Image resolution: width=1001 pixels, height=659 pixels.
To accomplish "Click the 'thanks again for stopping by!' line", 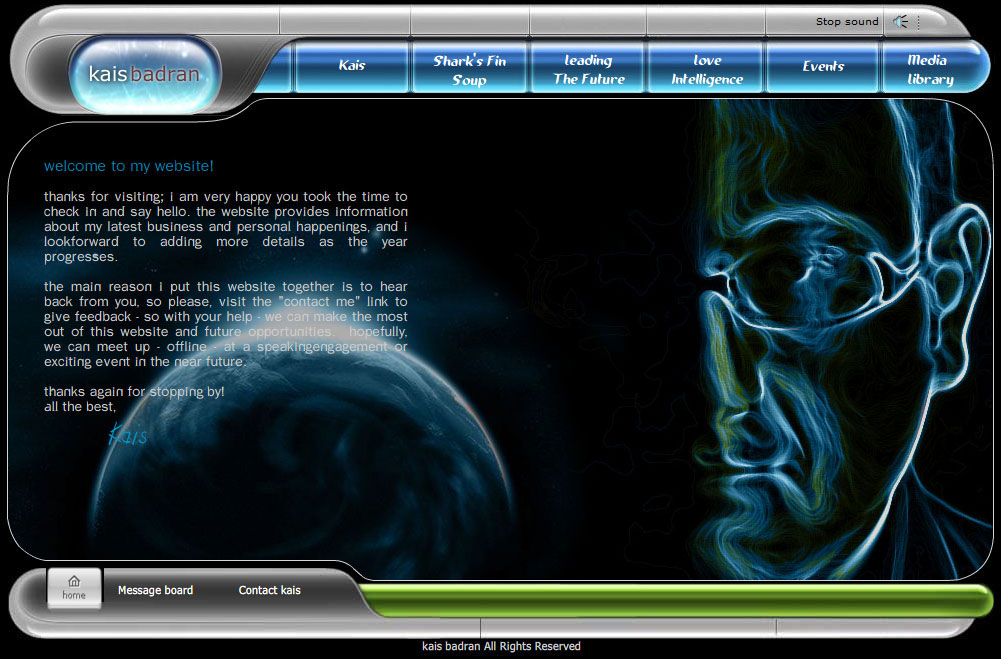I will click(x=134, y=391).
